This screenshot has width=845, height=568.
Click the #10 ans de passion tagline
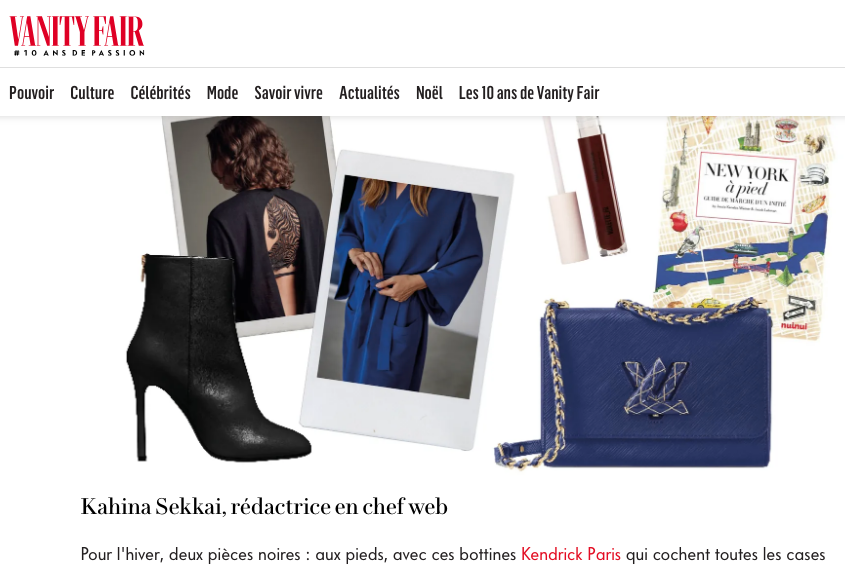click(x=79, y=53)
